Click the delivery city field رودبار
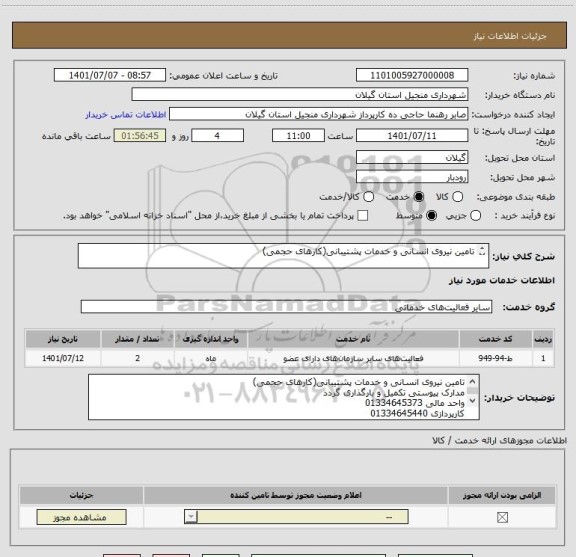The width and height of the screenshot is (576, 557). point(412,177)
